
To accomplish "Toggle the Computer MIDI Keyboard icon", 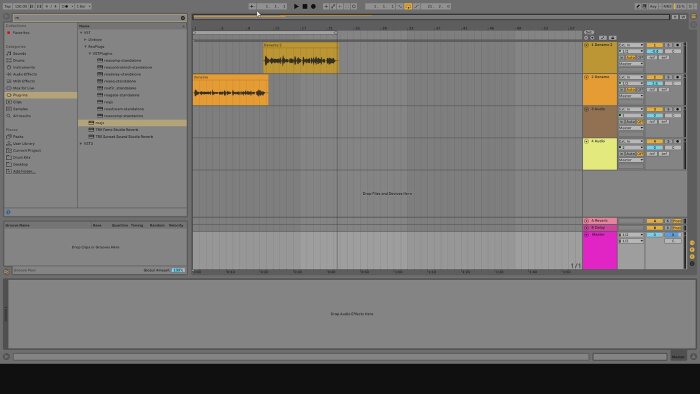I will (644, 6).
